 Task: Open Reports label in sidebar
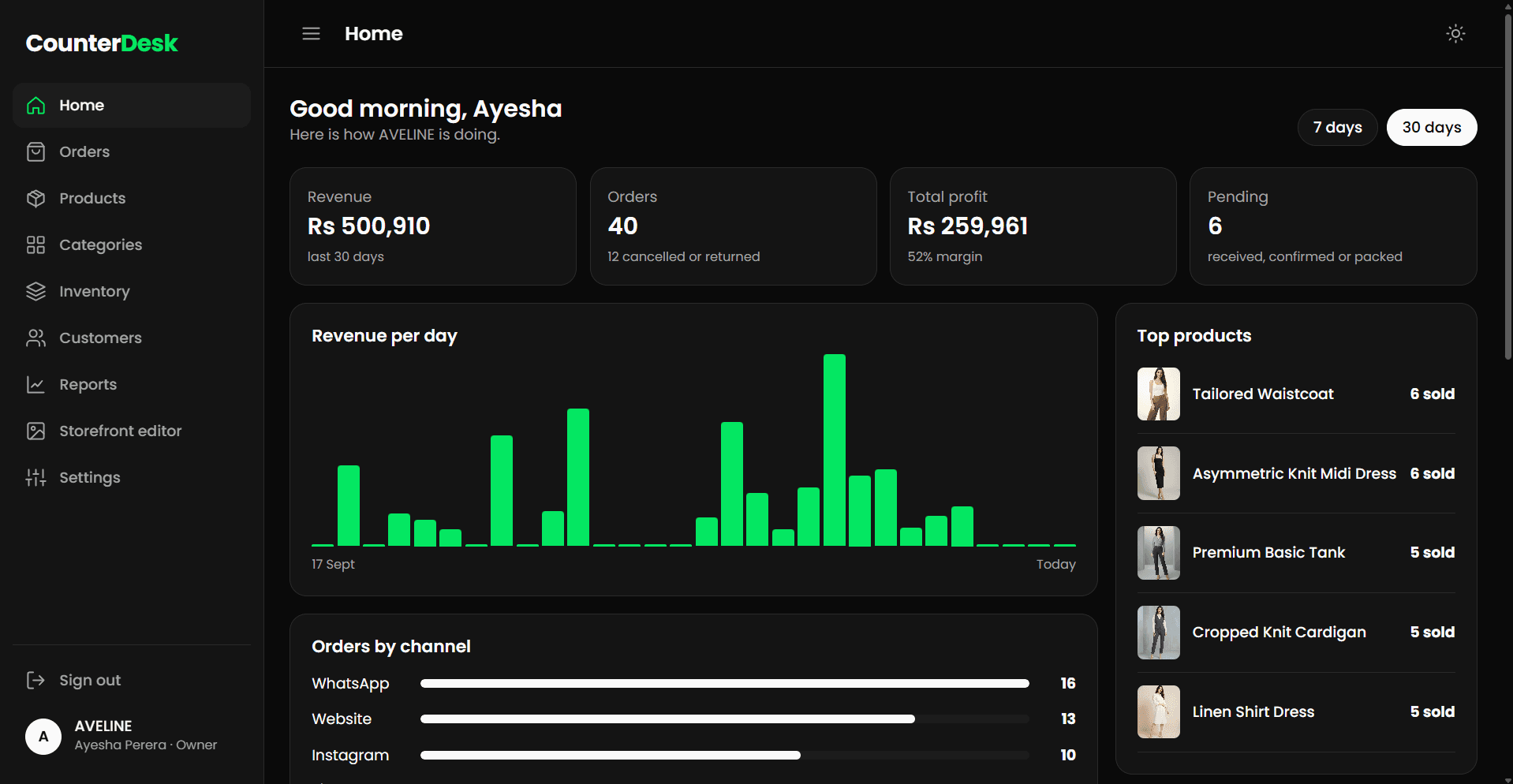(88, 385)
